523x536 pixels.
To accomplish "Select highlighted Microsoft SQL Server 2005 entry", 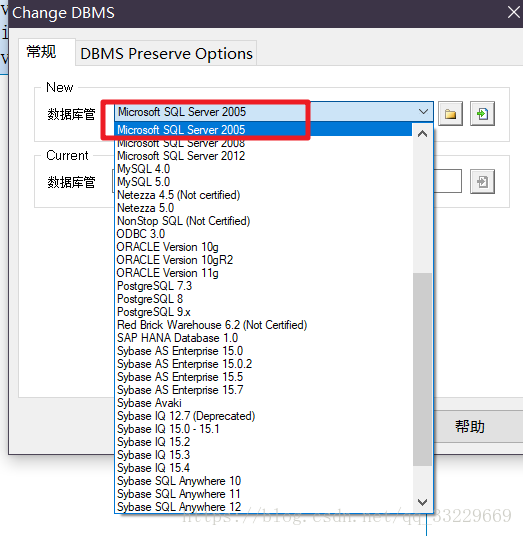I will pos(263,130).
